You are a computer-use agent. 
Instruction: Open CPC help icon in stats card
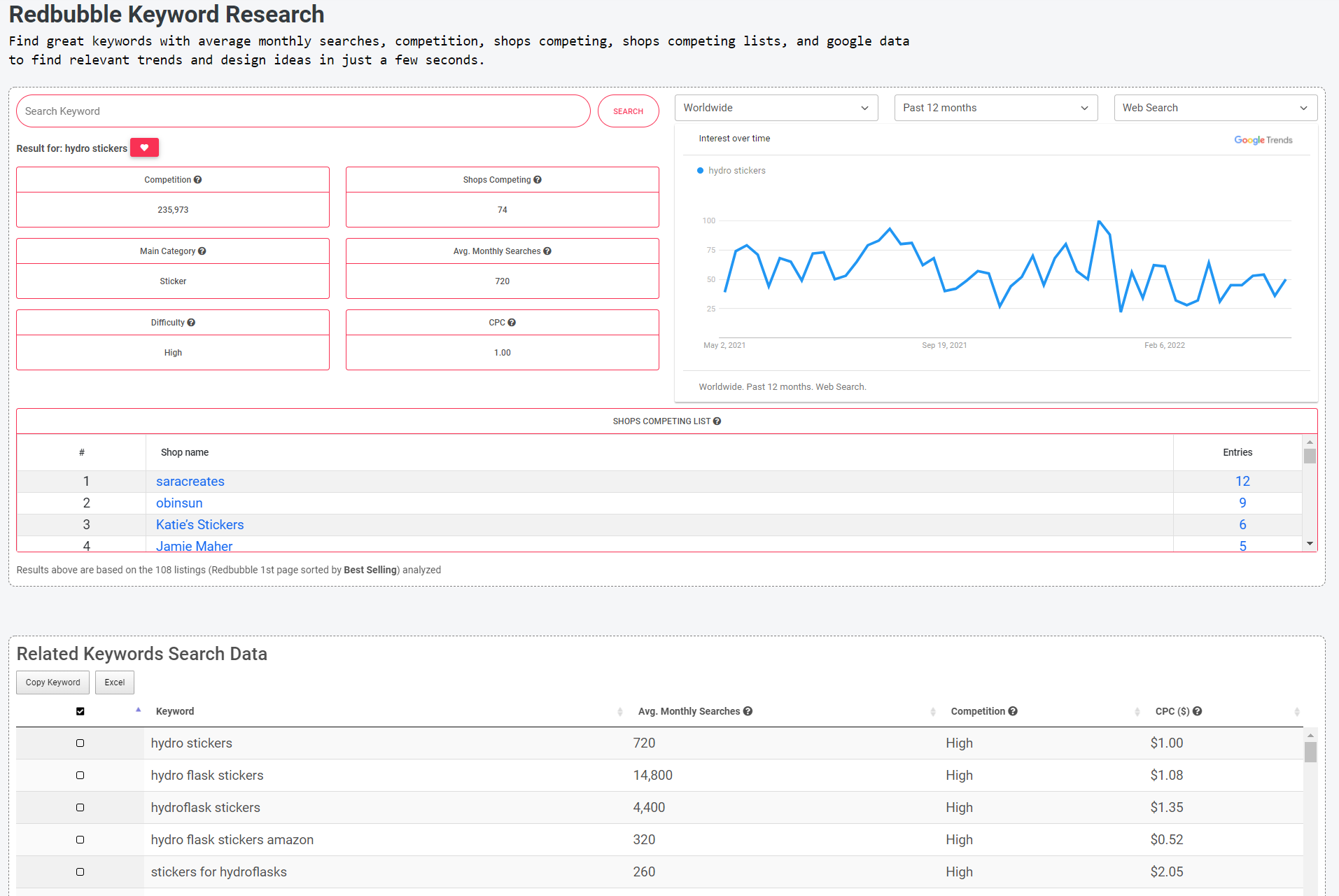pos(512,323)
